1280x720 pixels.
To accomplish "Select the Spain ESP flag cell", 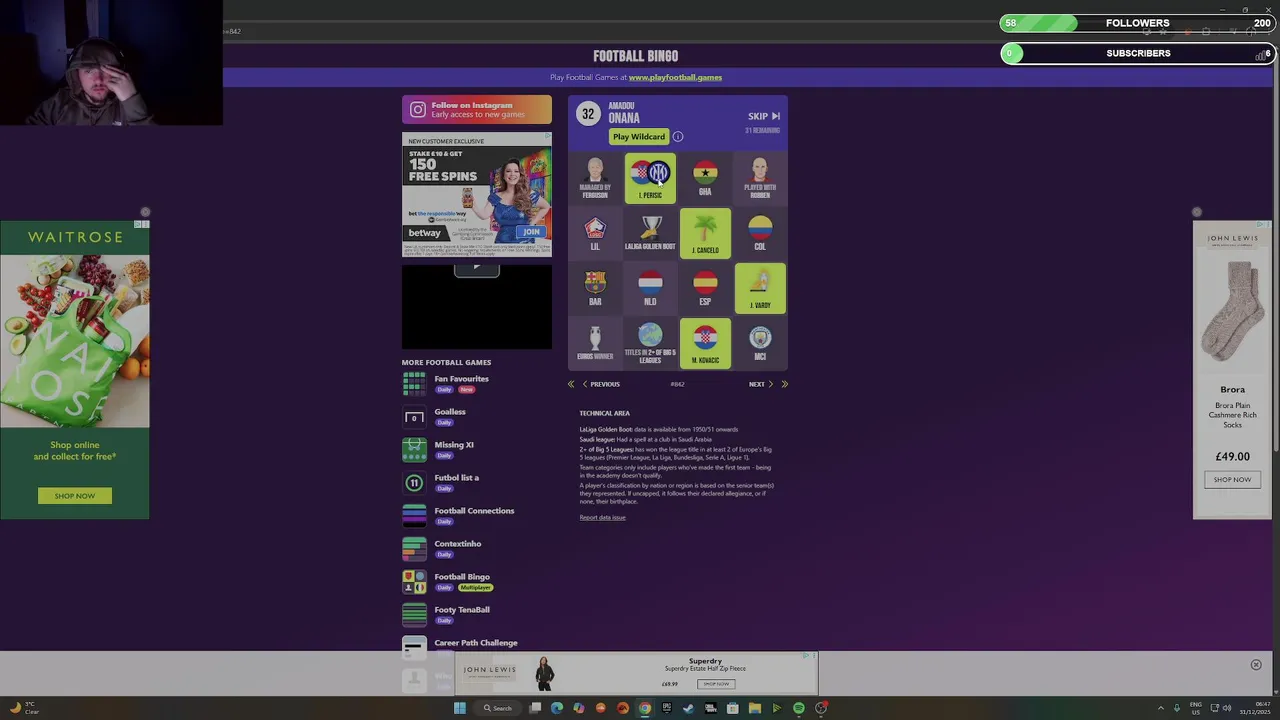I will click(705, 288).
